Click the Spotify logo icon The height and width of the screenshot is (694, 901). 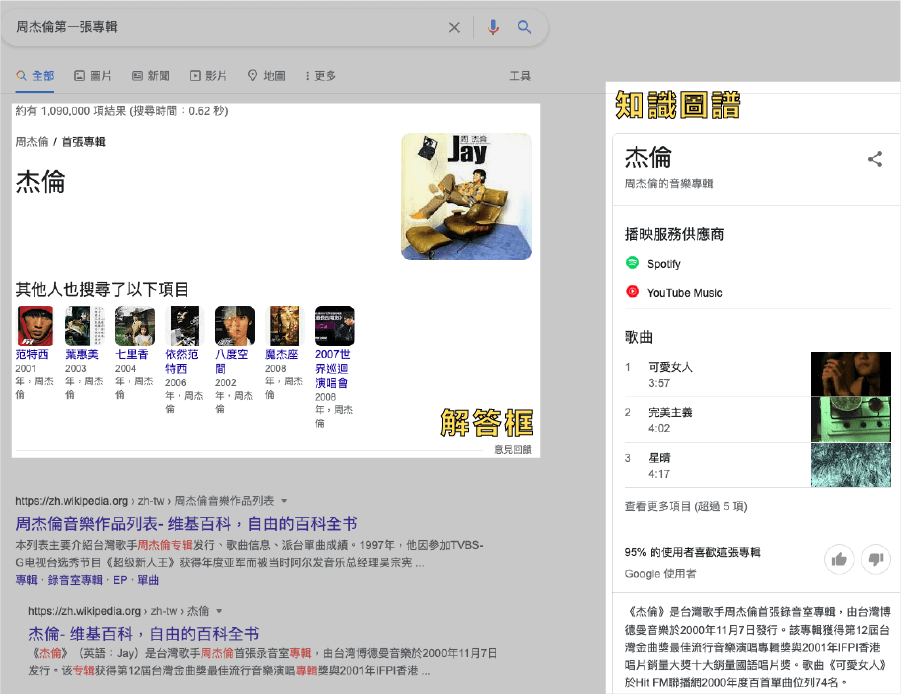(x=633, y=263)
